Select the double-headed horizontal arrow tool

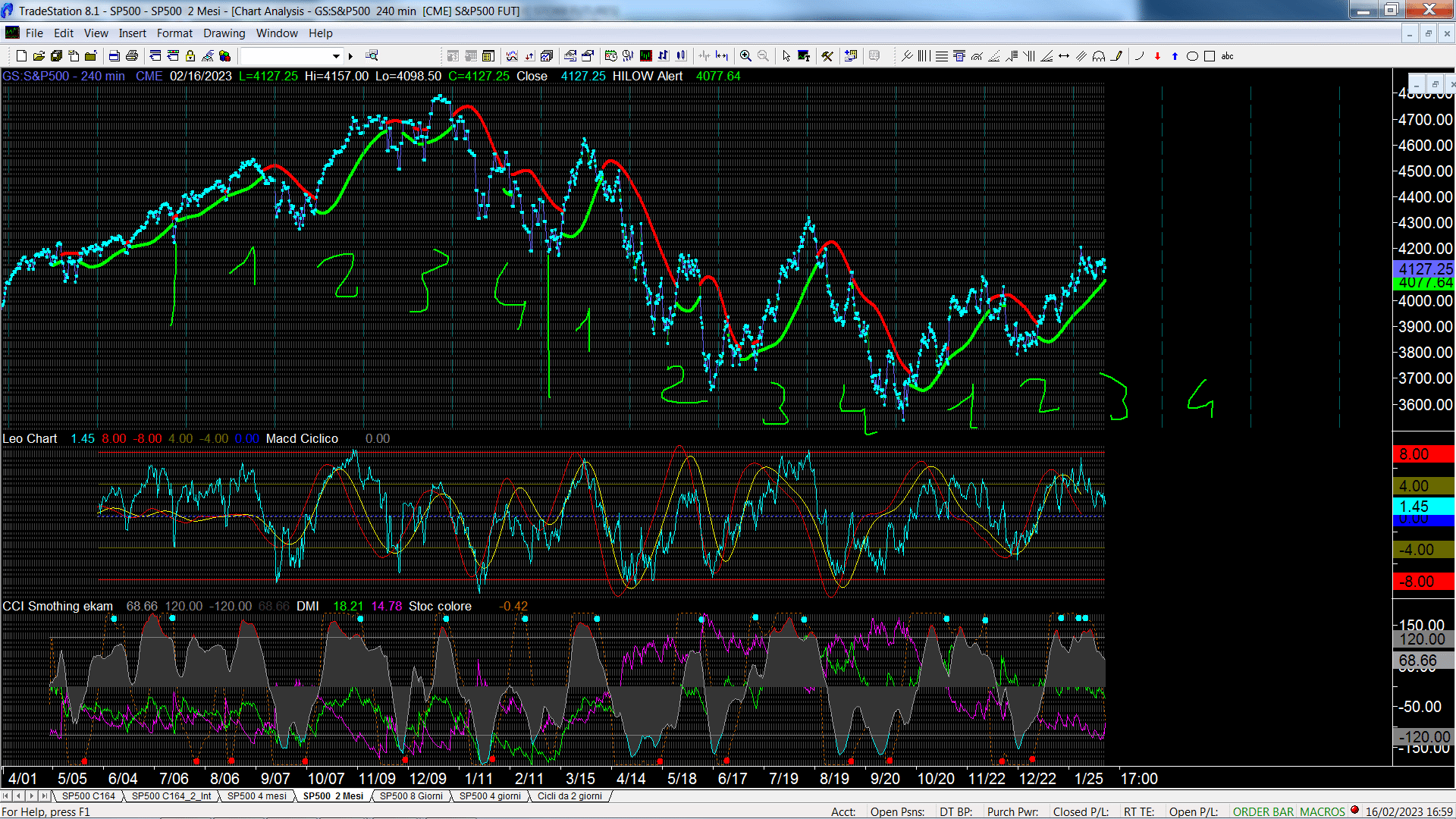coord(1064,56)
